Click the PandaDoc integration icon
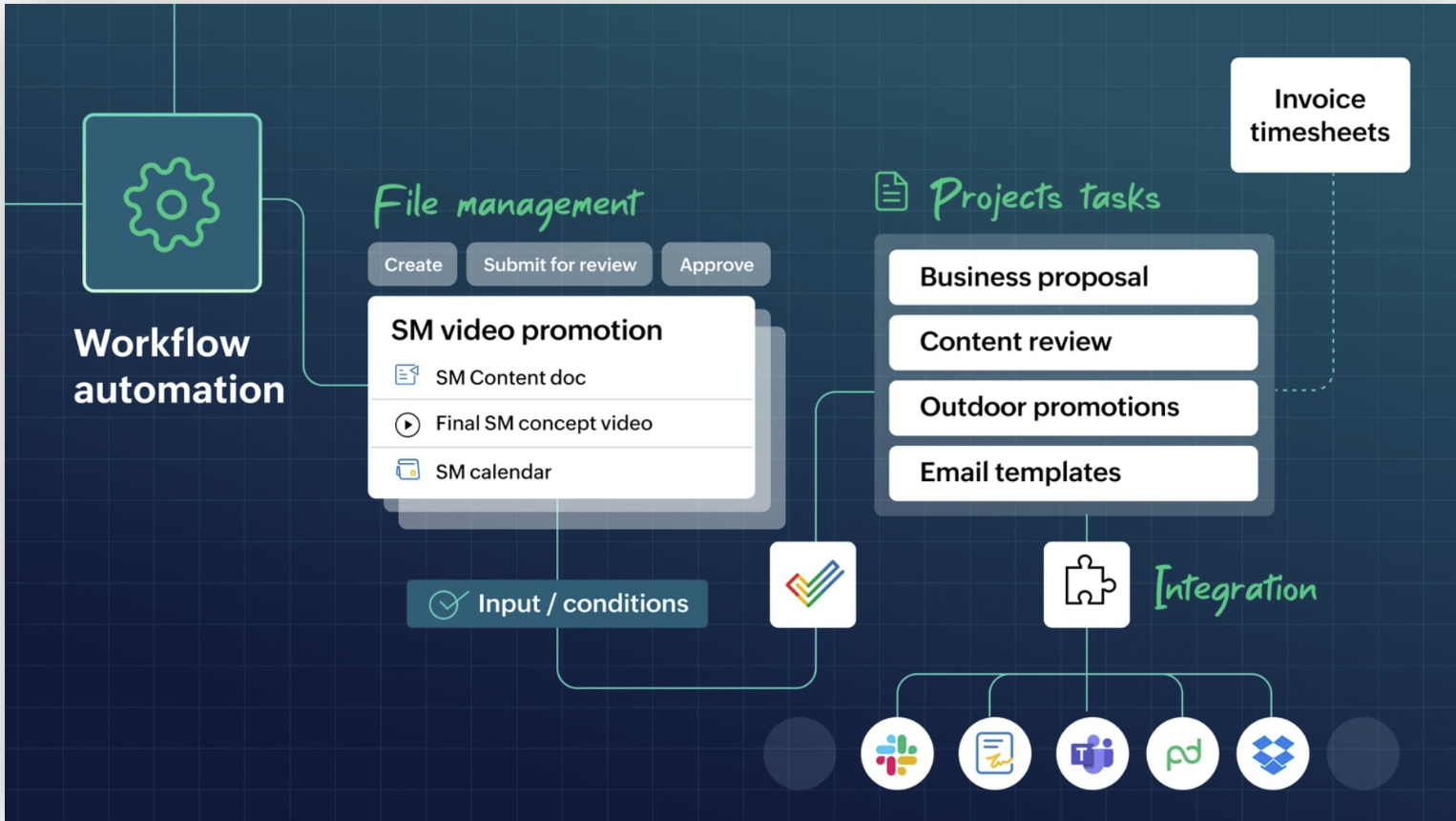Screen dimensions: 1456x821 (1182, 754)
